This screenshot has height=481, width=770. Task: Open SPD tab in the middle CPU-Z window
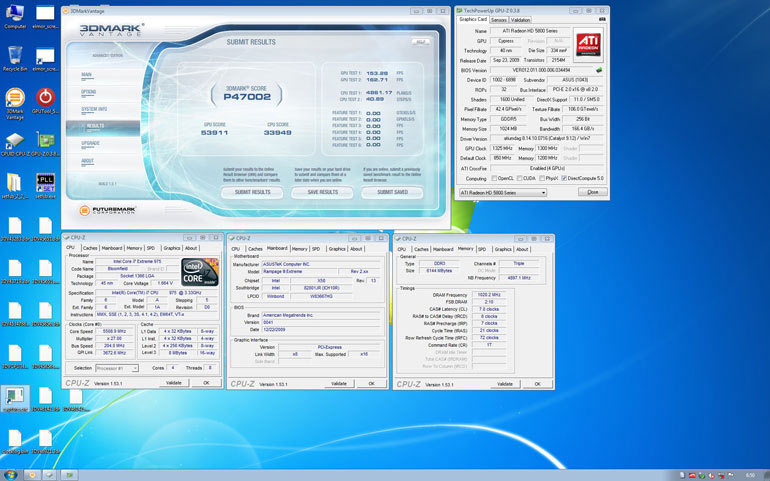pyautogui.click(x=316, y=249)
